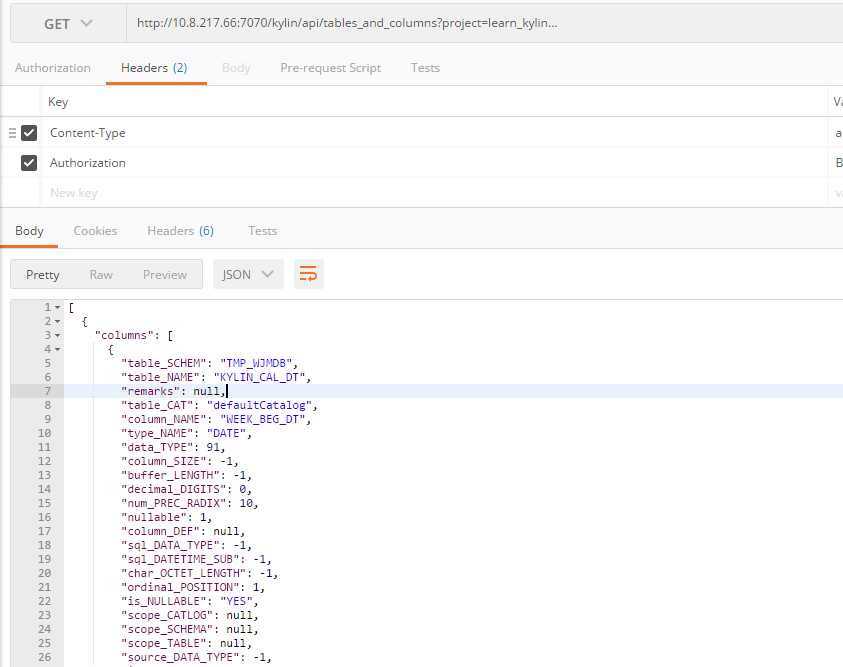Screen dimensions: 843x667
Task: Click the "KYLIN_CAL_DT" table name value
Action: point(259,377)
